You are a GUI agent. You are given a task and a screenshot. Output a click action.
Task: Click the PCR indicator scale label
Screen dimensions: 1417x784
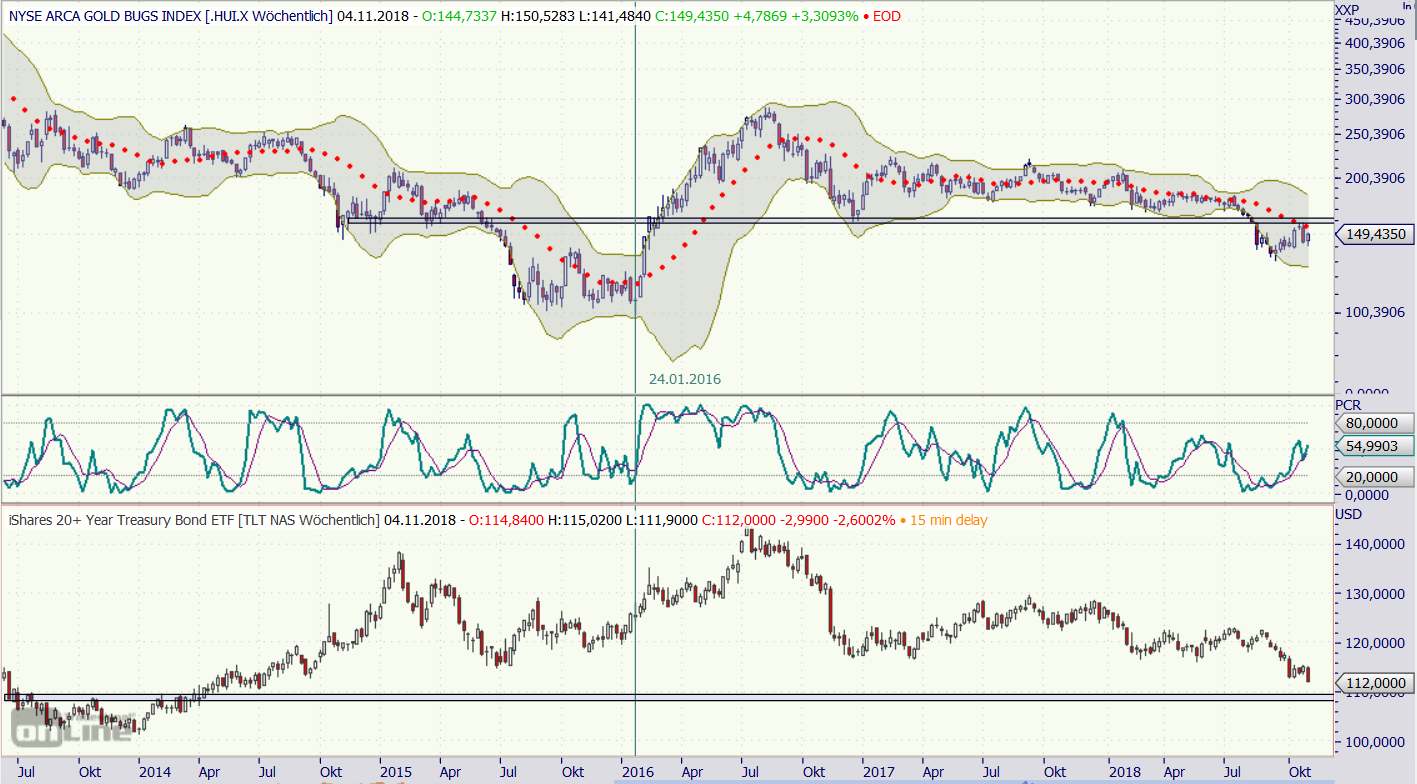point(1347,404)
